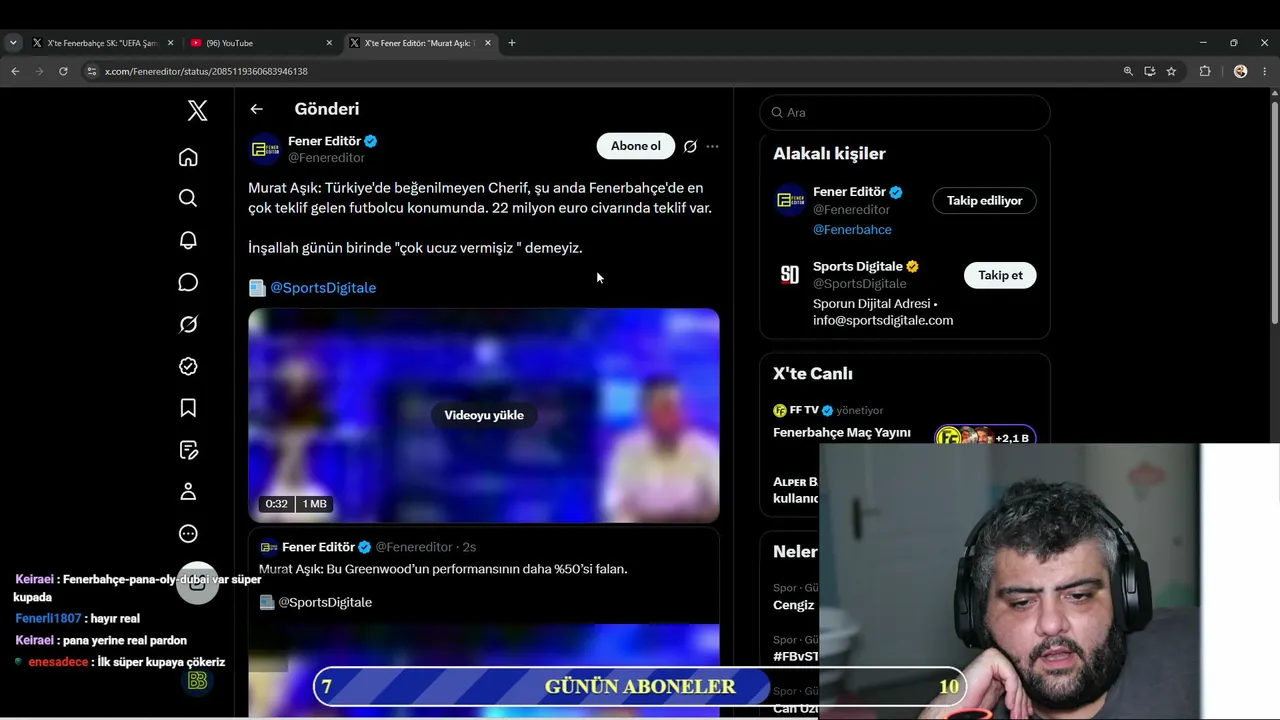This screenshot has width=1280, height=720.
Task: Open the browser Extensions puzzle icon
Action: click(1205, 71)
